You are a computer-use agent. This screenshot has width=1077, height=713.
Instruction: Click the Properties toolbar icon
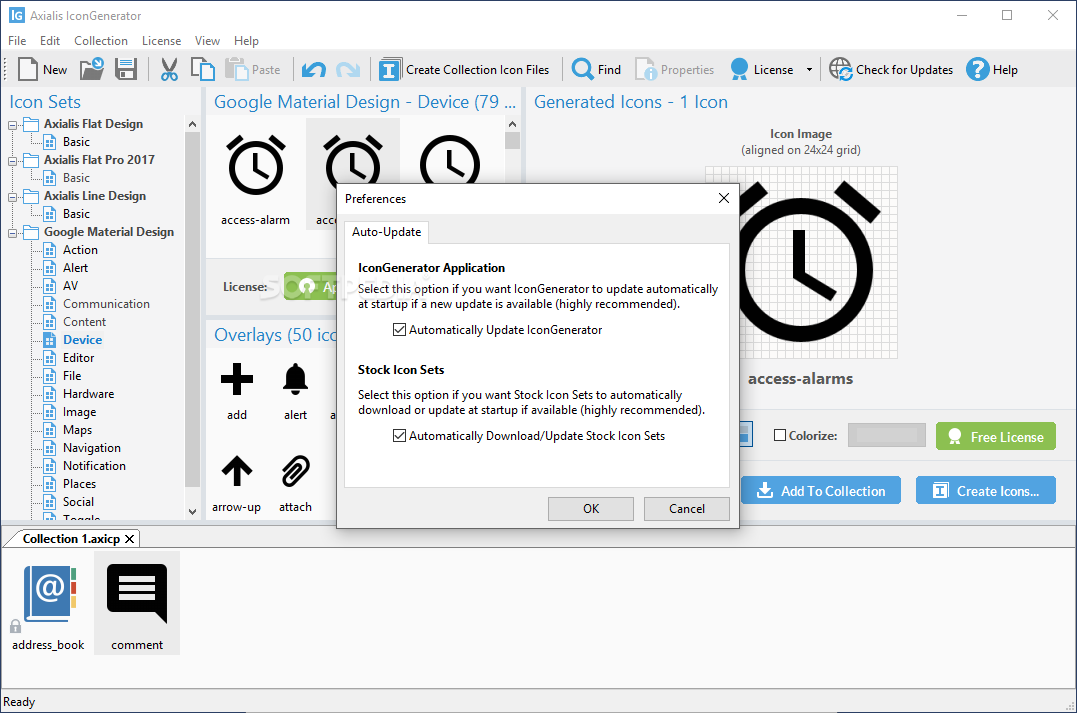pyautogui.click(x=646, y=69)
